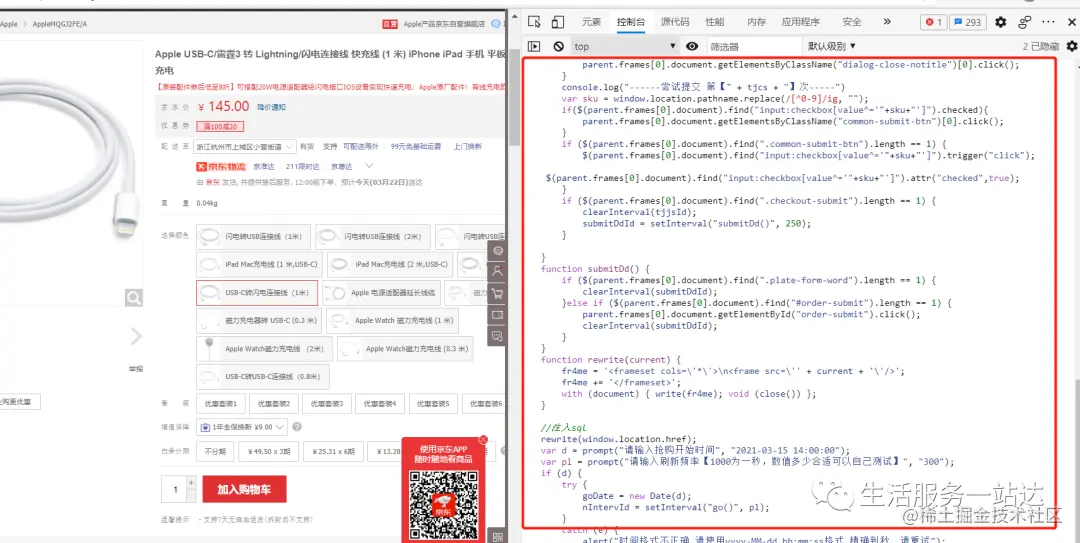Open the user account sidebar icon

[497, 272]
